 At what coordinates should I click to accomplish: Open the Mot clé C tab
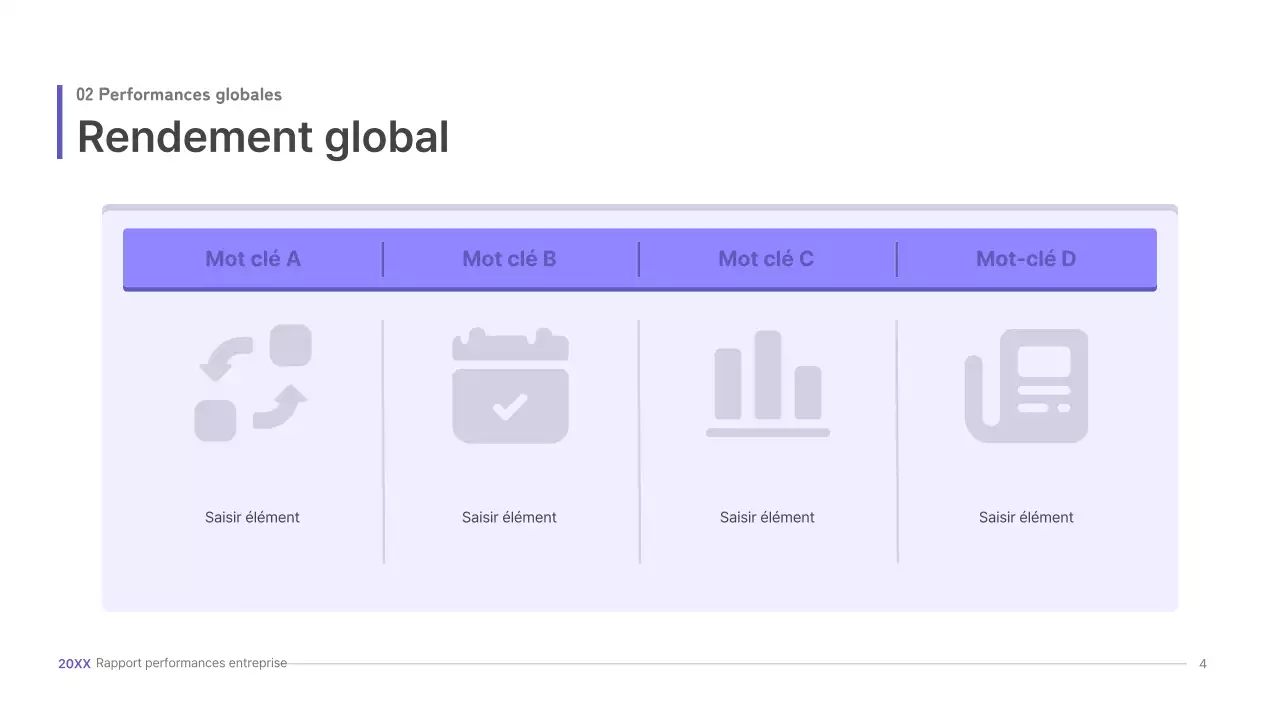point(767,259)
